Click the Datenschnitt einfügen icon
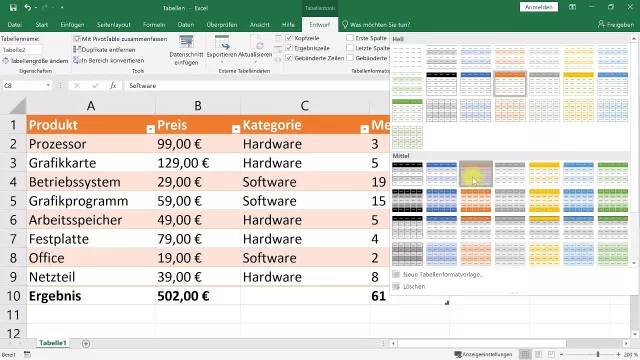The image size is (640, 360). point(187,42)
